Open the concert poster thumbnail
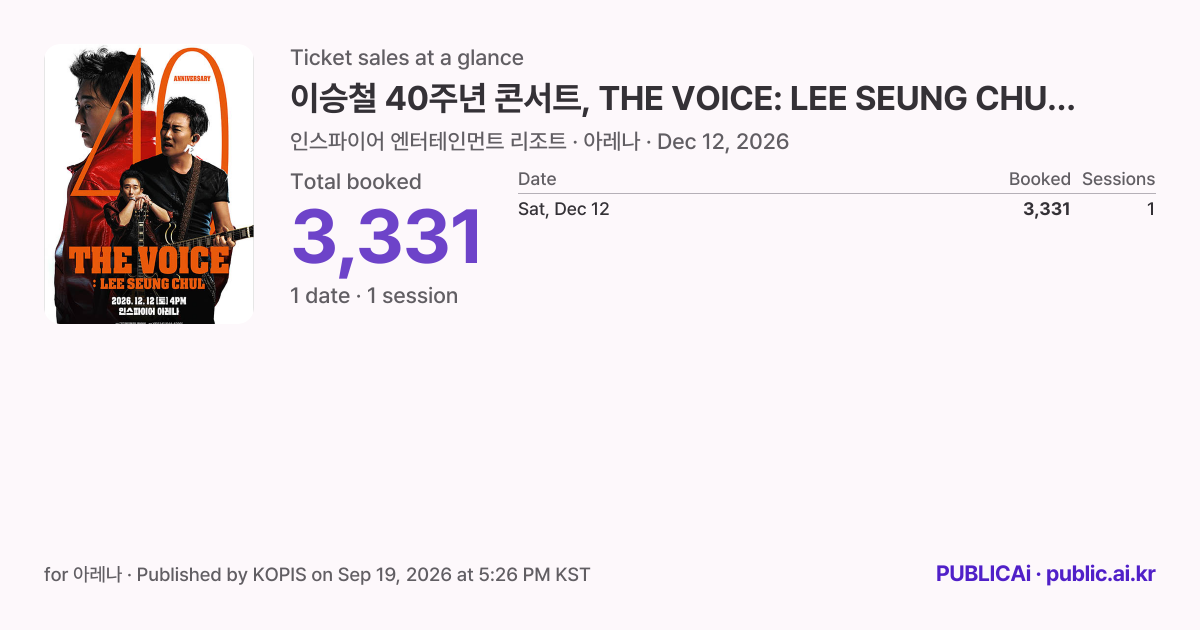Screen dimensions: 1200x630 click(149, 184)
